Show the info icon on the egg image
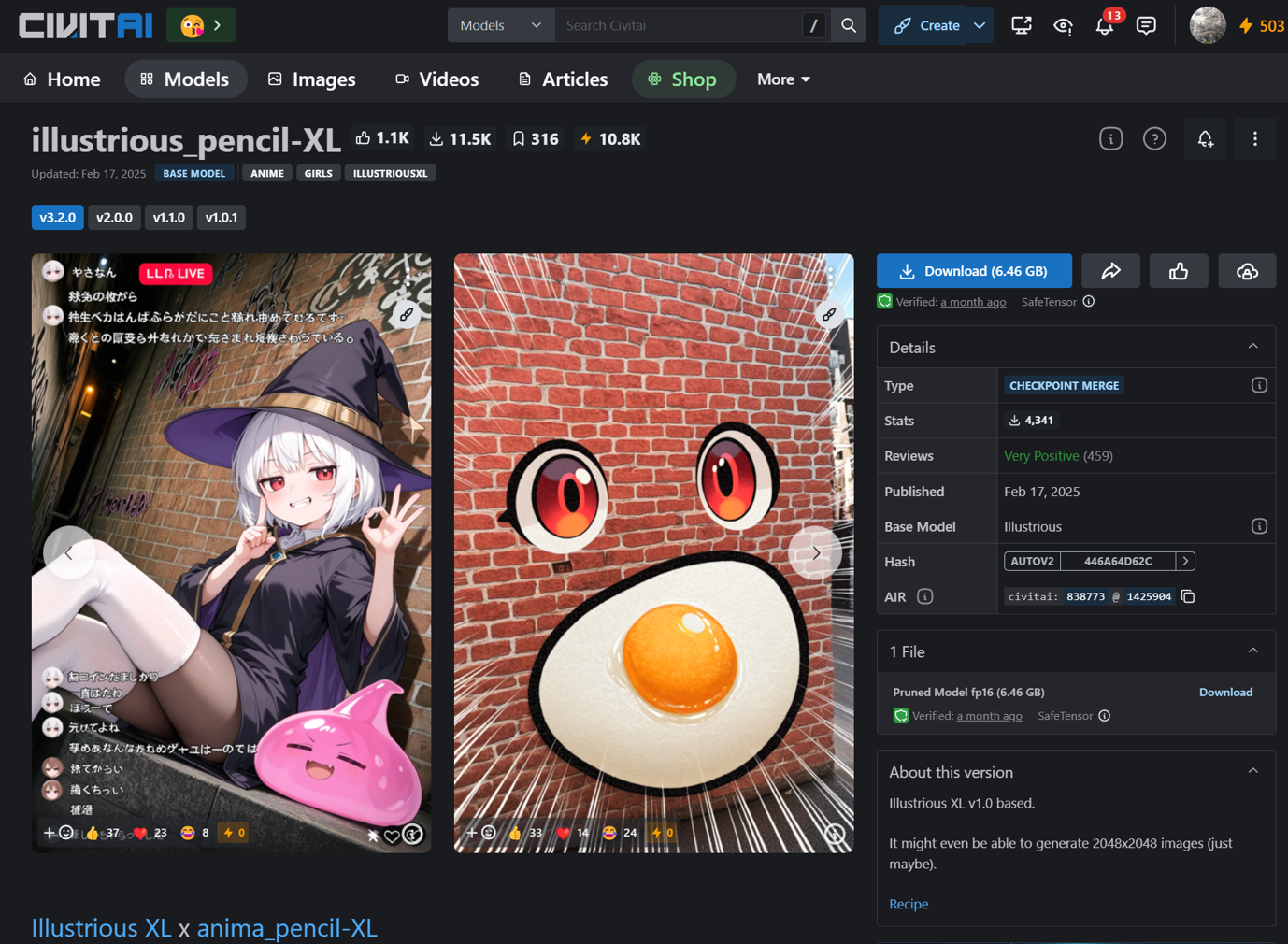Screen dimensions: 1288x944 pyautogui.click(x=835, y=834)
